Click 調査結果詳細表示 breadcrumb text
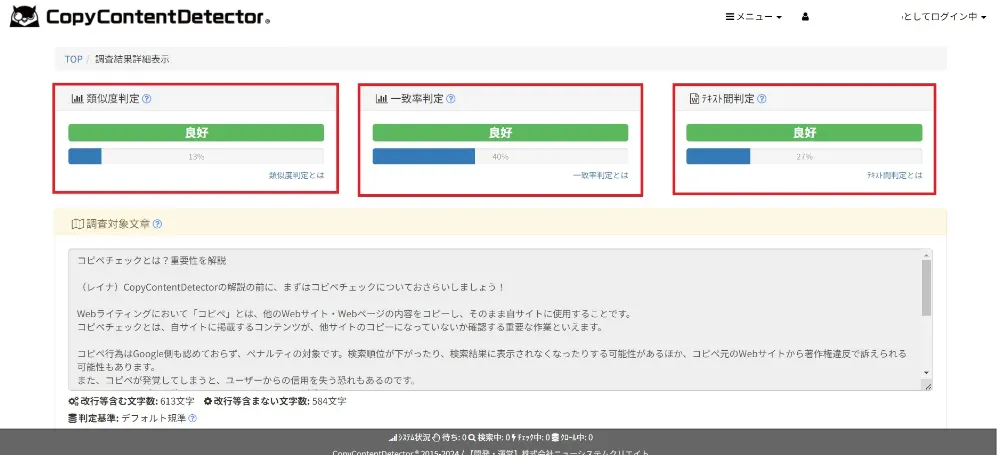The width and height of the screenshot is (999, 455). pos(132,59)
